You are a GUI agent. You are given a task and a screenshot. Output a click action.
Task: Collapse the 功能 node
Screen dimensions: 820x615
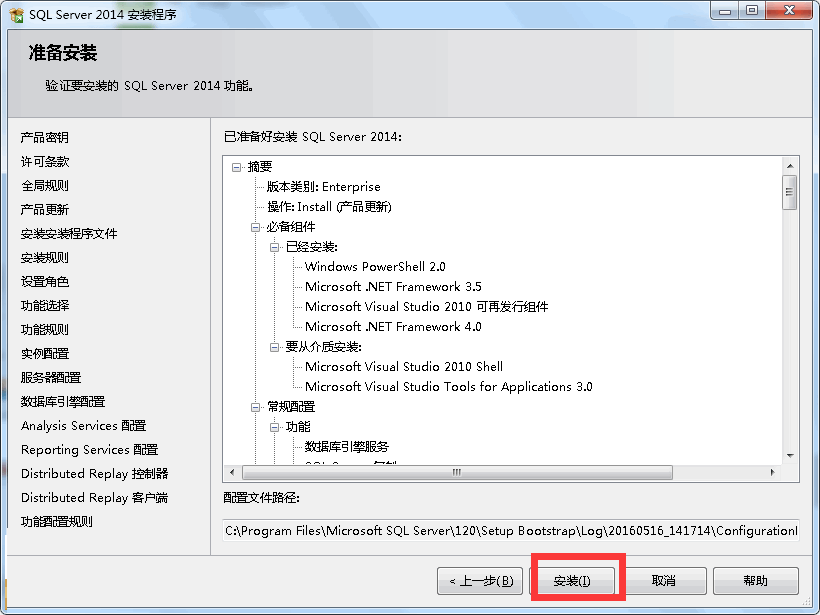coord(273,427)
